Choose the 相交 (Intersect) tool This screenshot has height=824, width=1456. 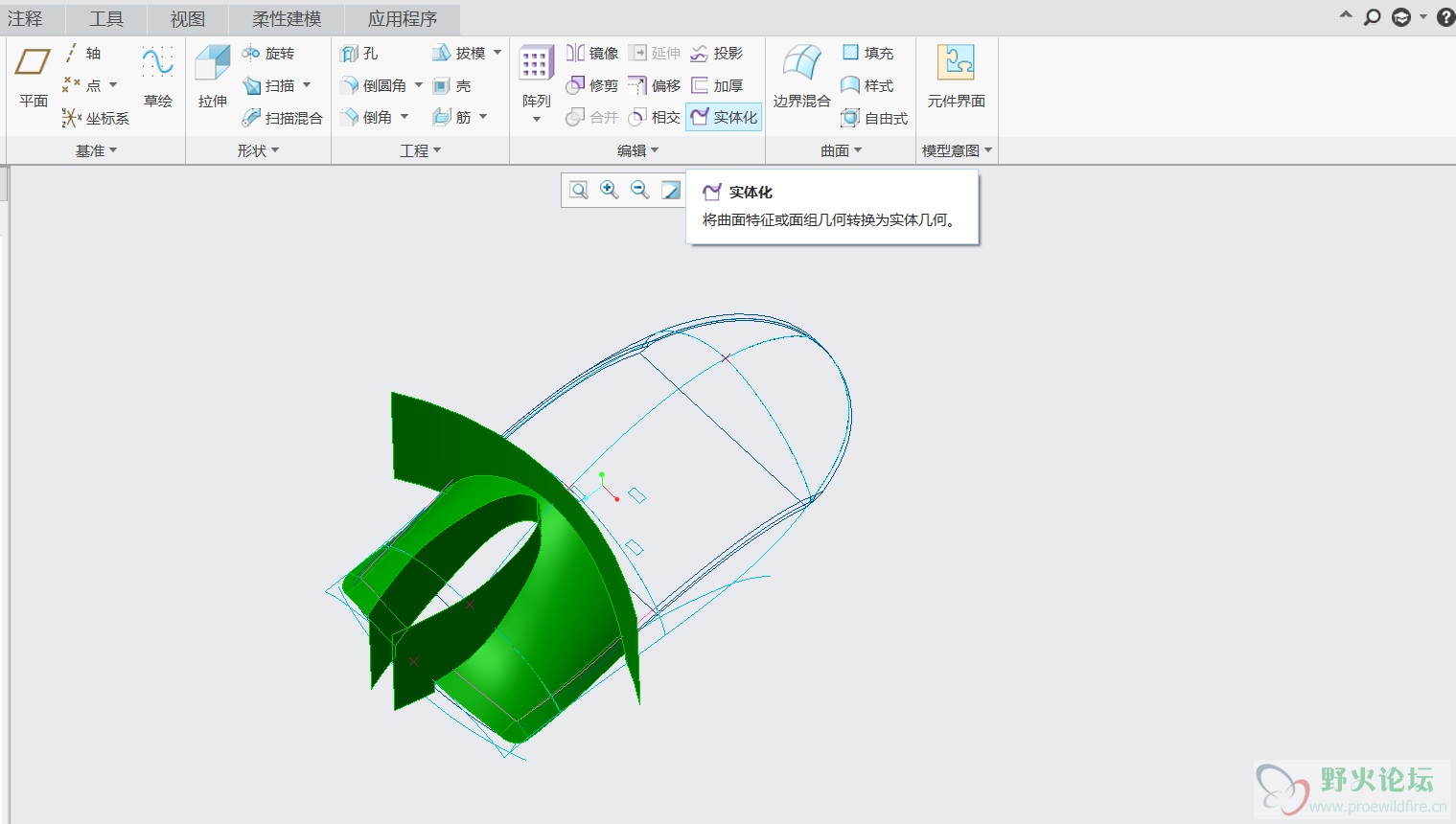[x=654, y=118]
